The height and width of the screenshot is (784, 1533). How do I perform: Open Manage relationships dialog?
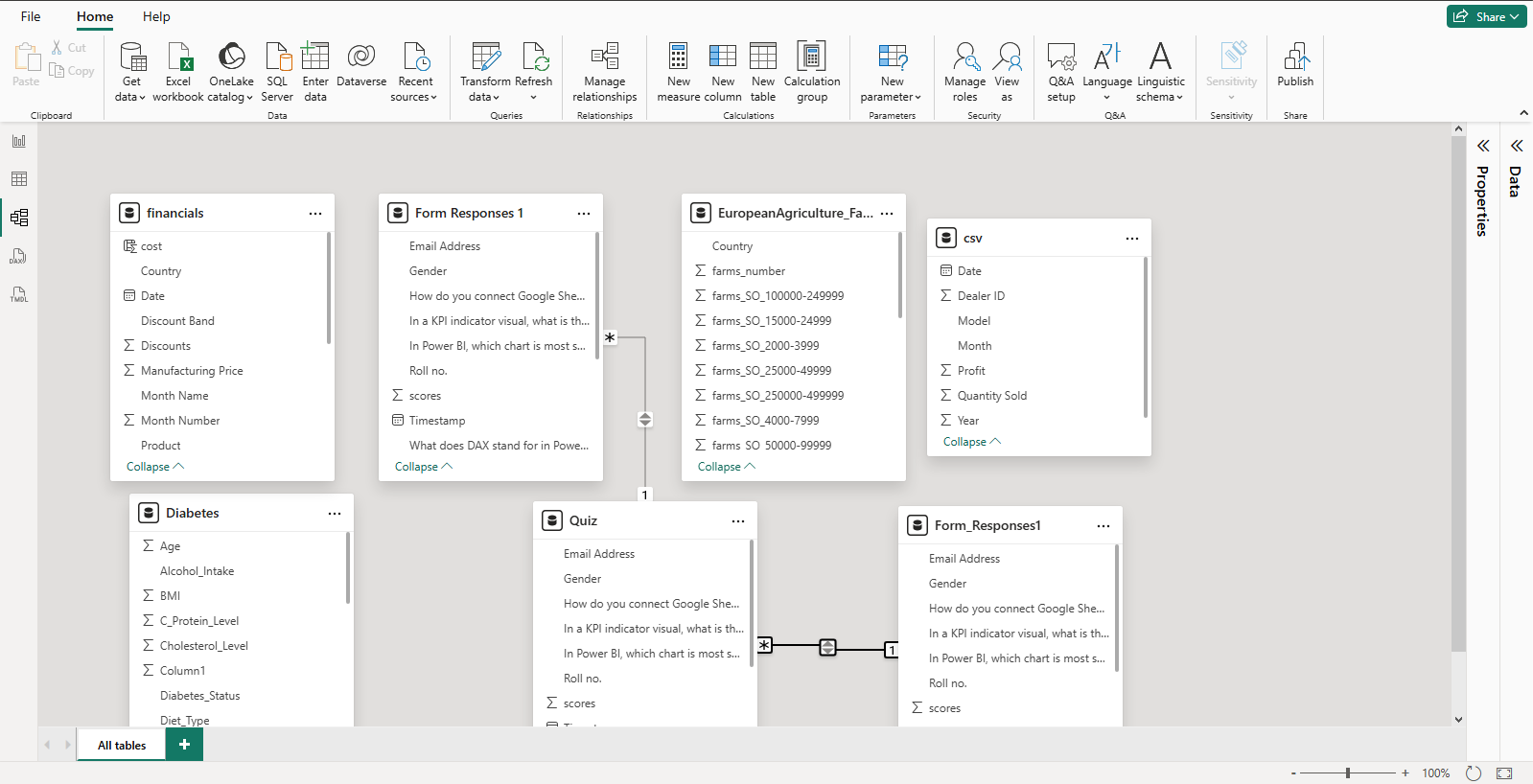coord(604,72)
